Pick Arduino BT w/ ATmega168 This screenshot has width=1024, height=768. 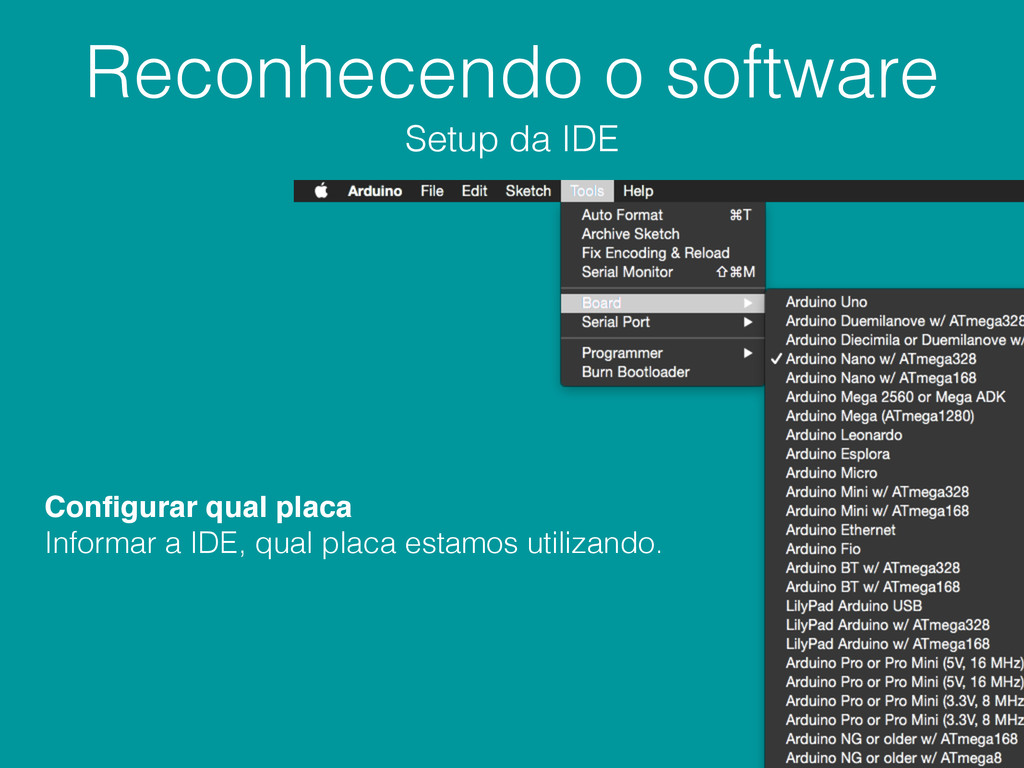[x=895, y=586]
